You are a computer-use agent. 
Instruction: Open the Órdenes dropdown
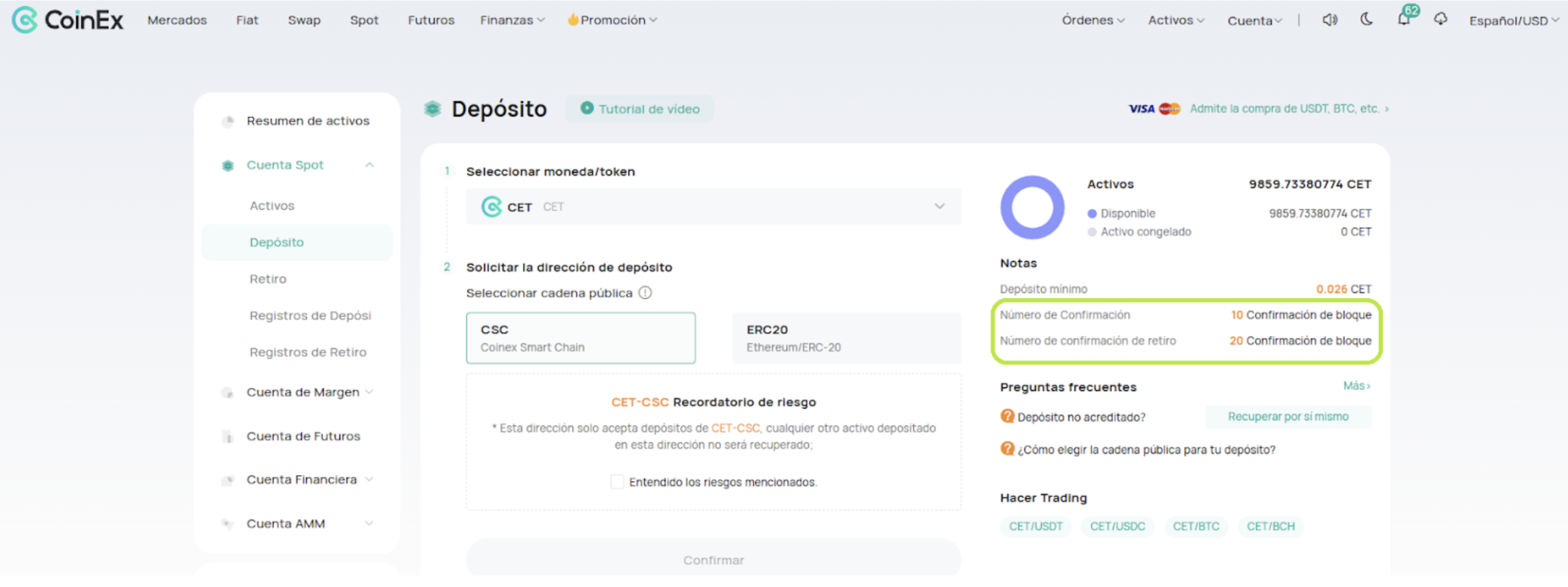pyautogui.click(x=1093, y=20)
